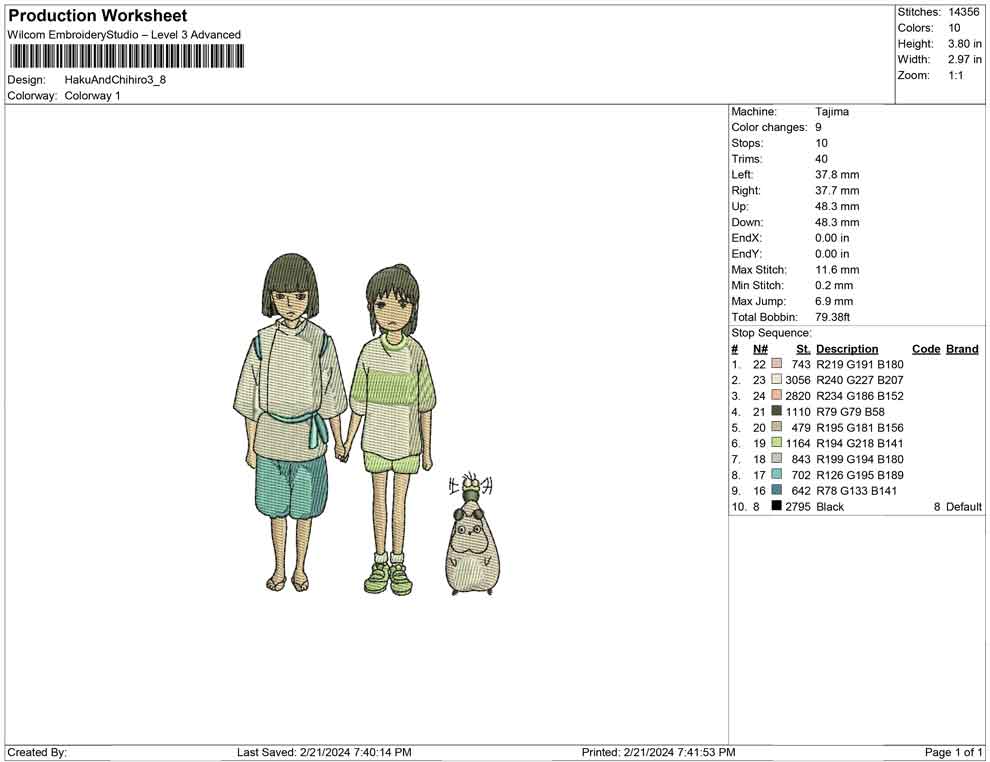This screenshot has width=990, height=762.
Task: Click the R79 G79 B58 color swatch
Action: click(x=777, y=411)
